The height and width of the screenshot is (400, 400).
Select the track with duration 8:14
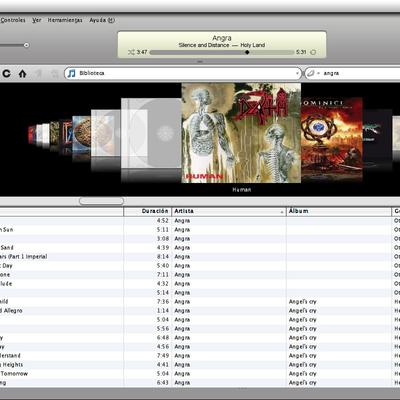200,257
